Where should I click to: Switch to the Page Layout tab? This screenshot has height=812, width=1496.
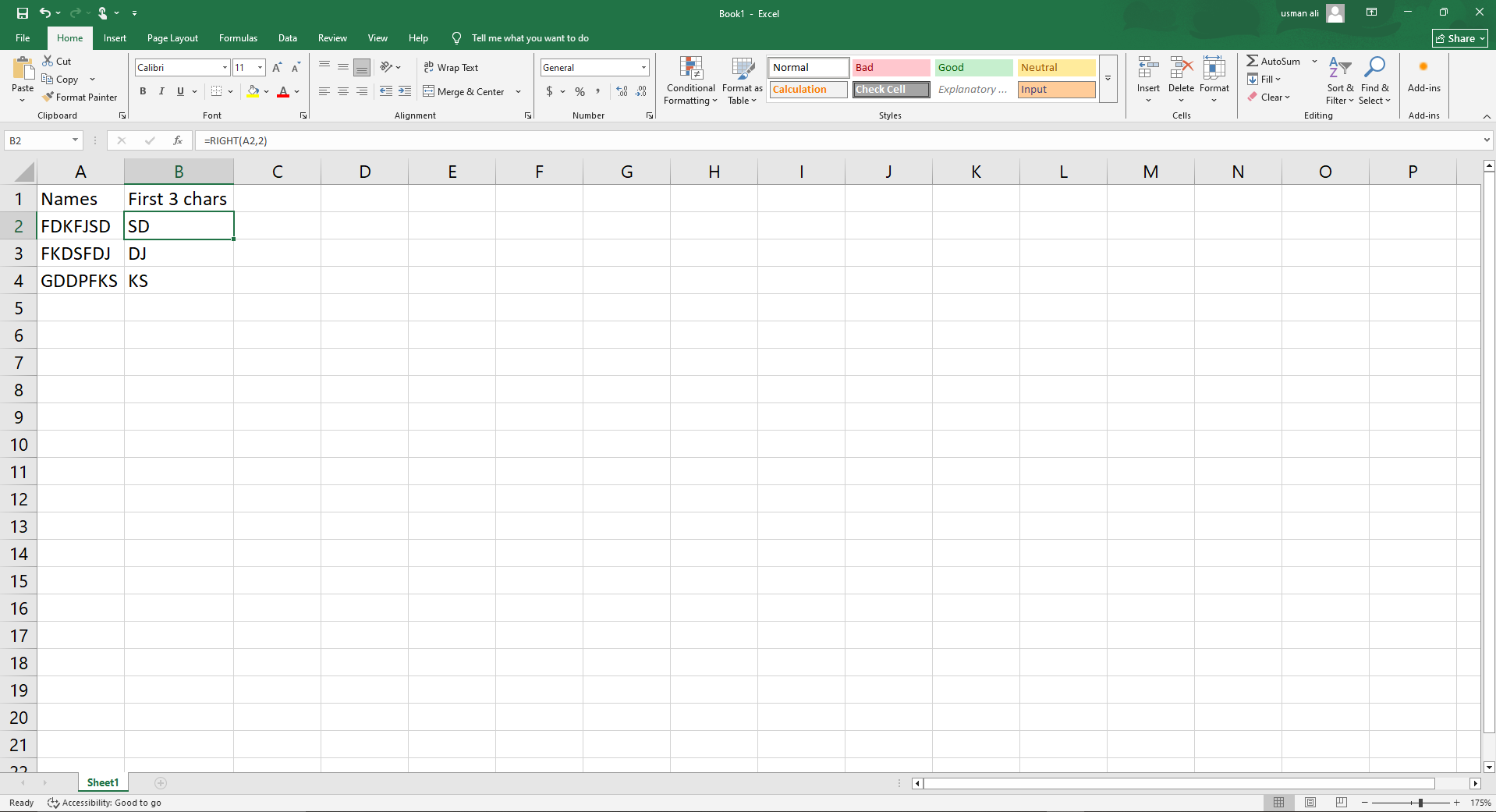pos(172,38)
